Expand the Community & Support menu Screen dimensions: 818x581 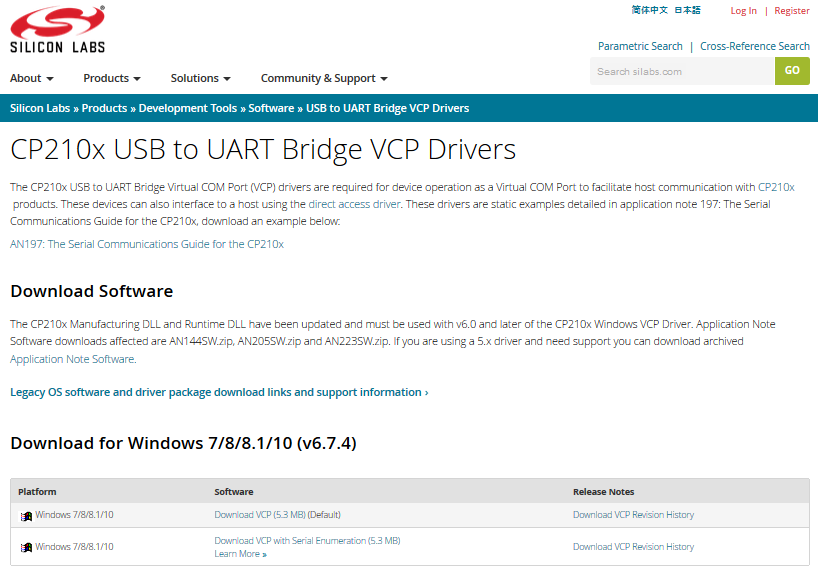click(324, 78)
